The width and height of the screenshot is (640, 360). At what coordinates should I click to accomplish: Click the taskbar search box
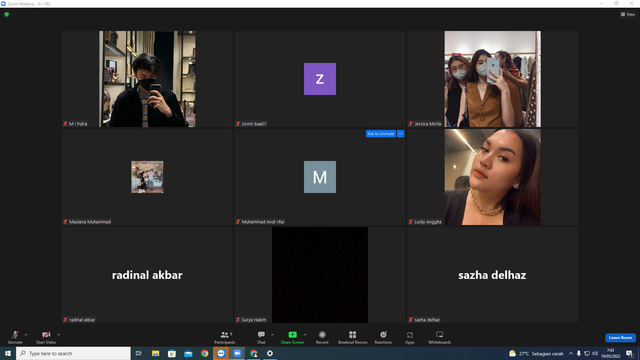pos(73,353)
